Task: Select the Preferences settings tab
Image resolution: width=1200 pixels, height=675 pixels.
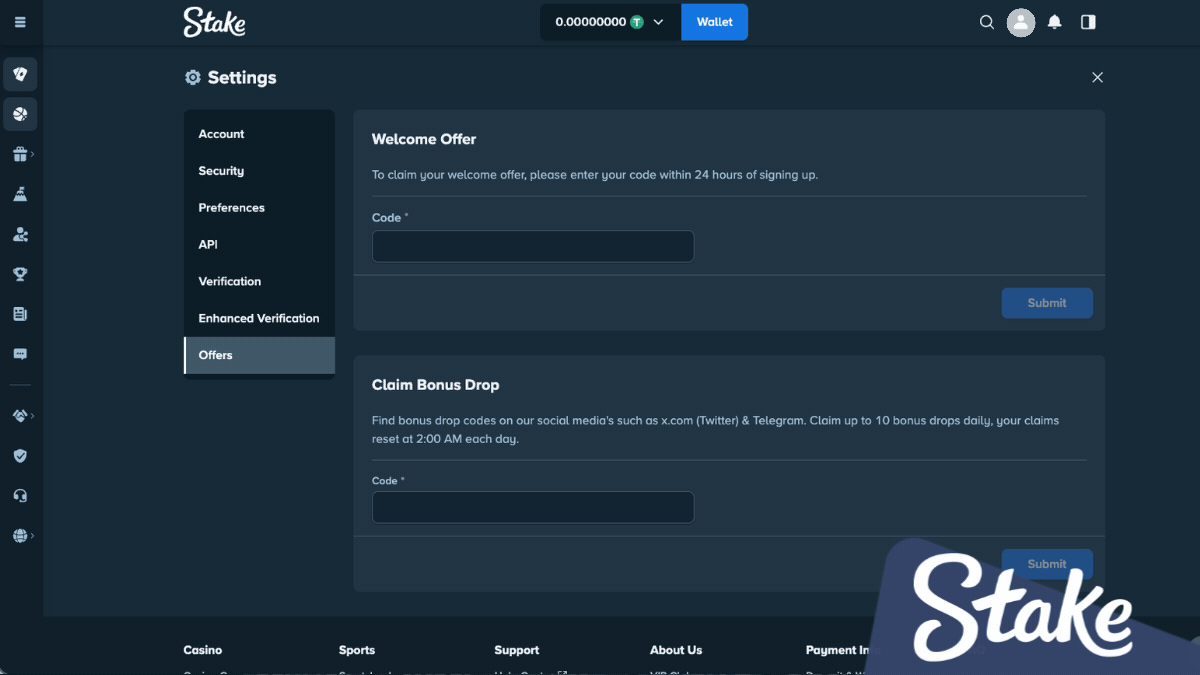Action: 259,208
